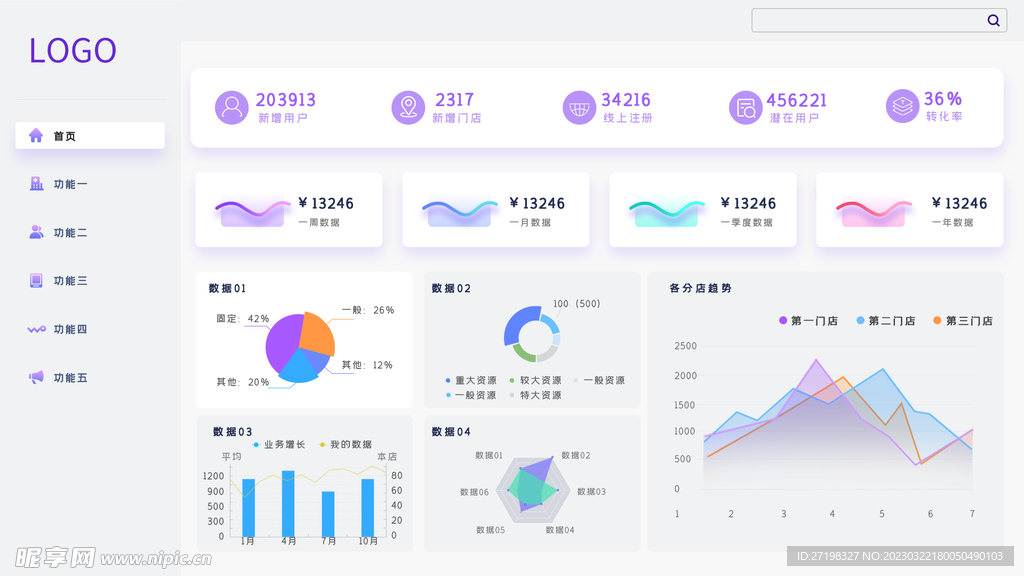
Task: Click the 功能一 gear icon
Action: 35,184
